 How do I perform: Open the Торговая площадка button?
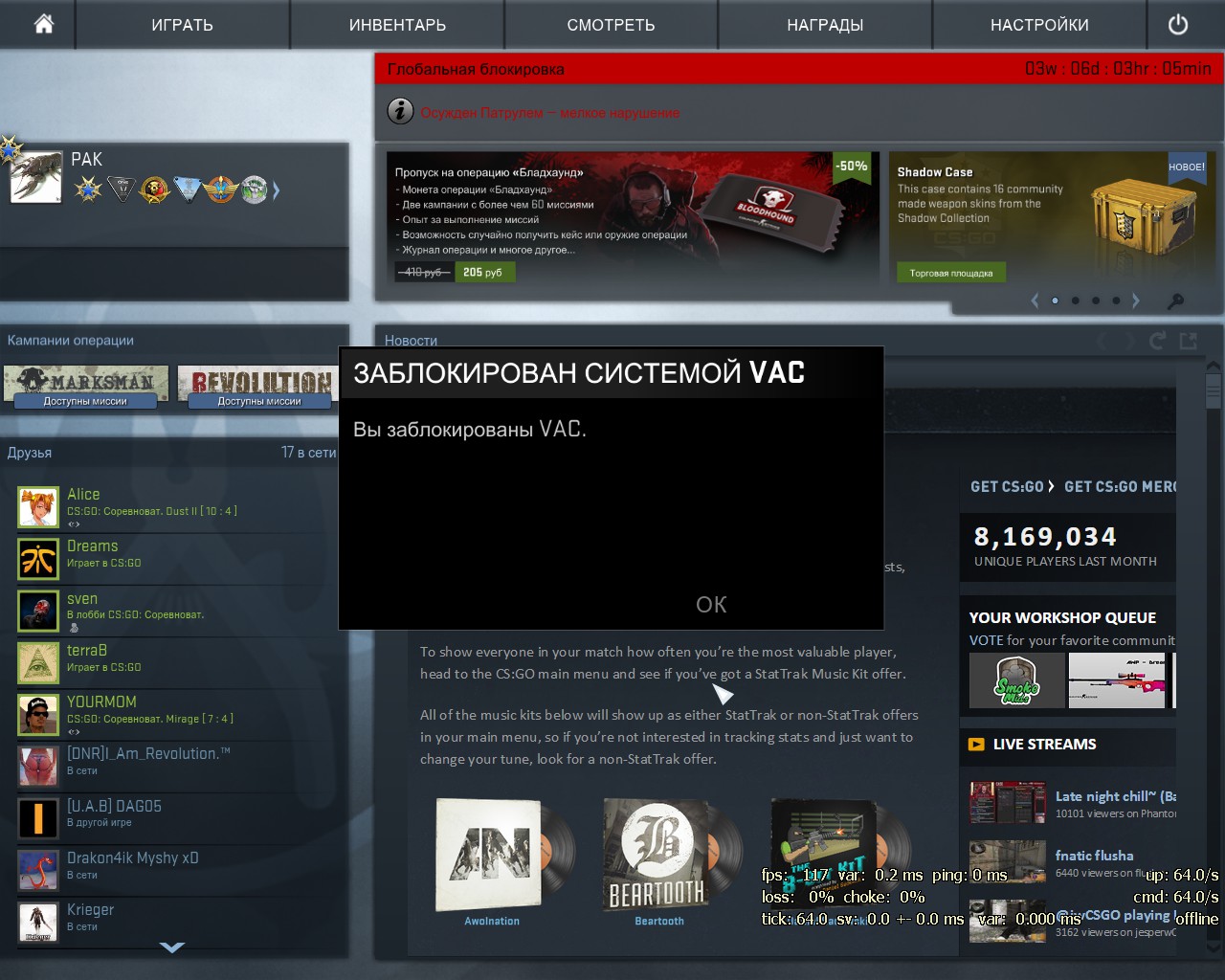(x=951, y=273)
